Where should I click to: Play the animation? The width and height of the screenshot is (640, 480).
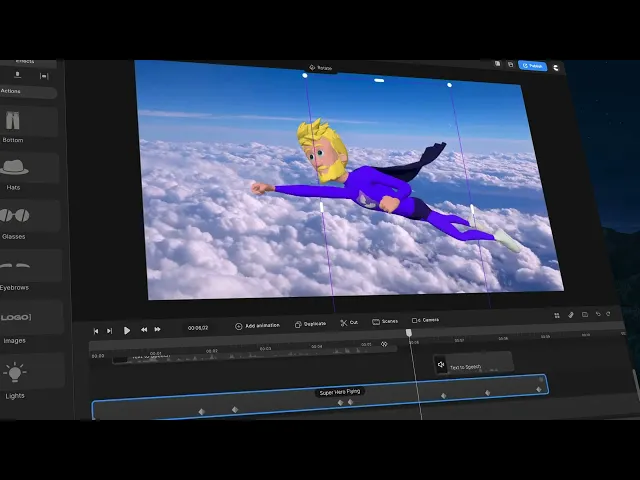coord(127,330)
